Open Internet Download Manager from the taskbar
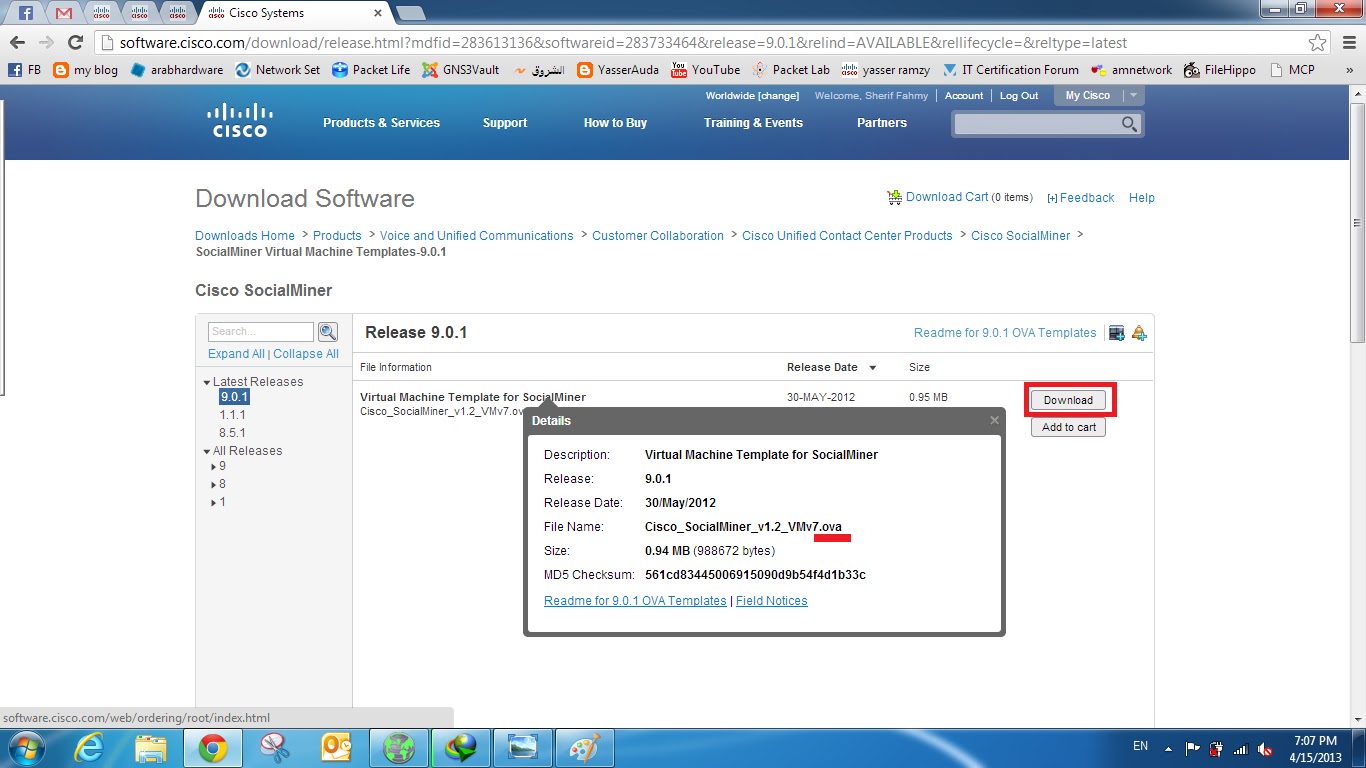The image size is (1366, 768). pos(460,748)
